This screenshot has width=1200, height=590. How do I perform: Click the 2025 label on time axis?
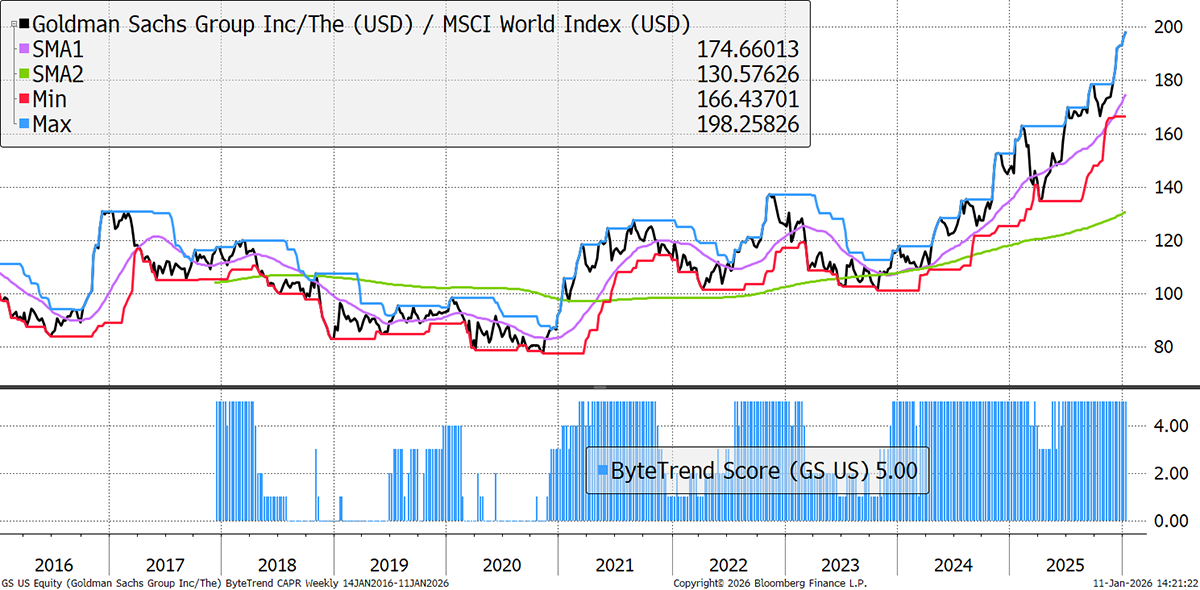[x=1065, y=564]
